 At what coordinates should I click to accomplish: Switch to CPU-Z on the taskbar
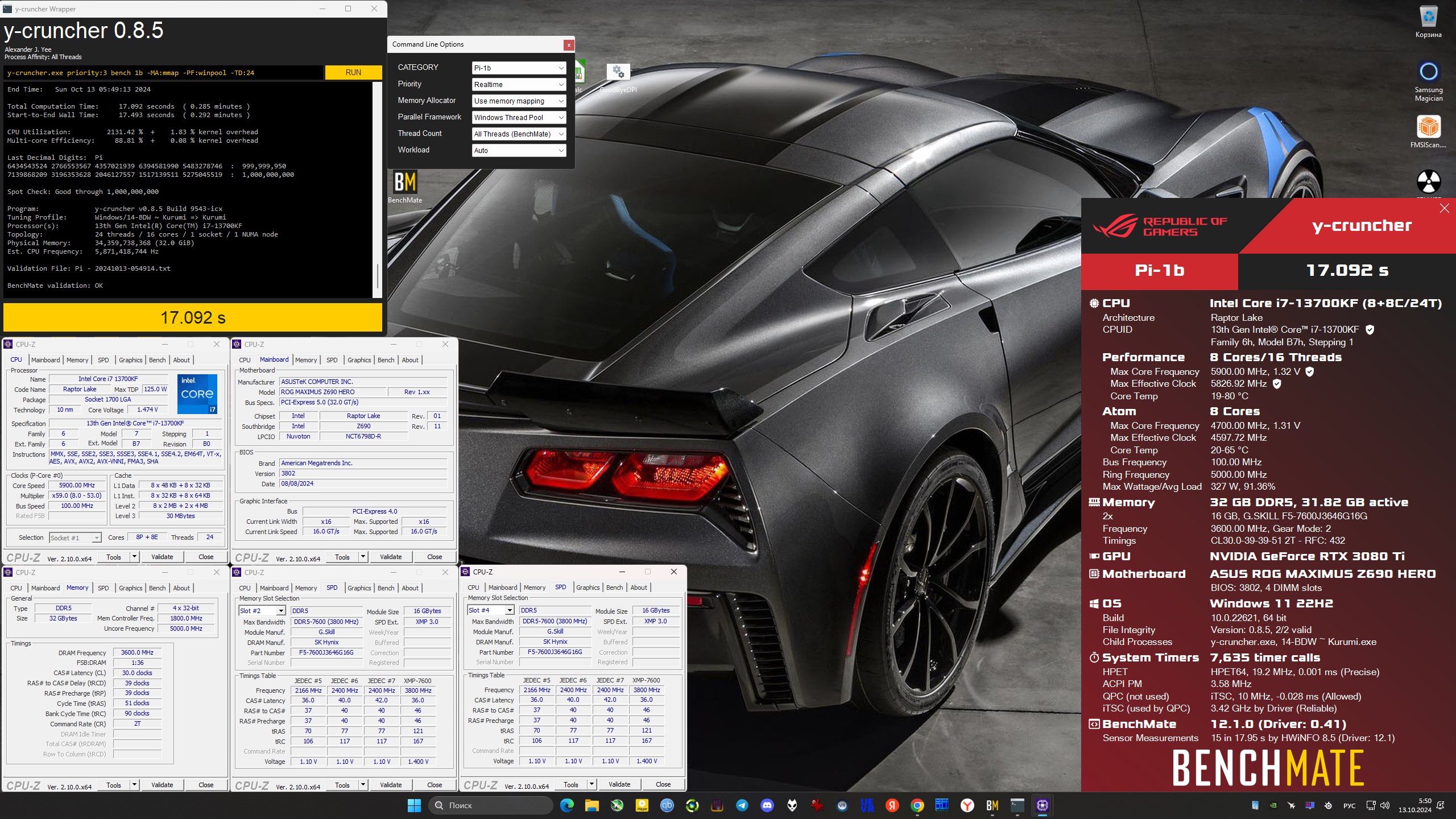[x=1042, y=805]
